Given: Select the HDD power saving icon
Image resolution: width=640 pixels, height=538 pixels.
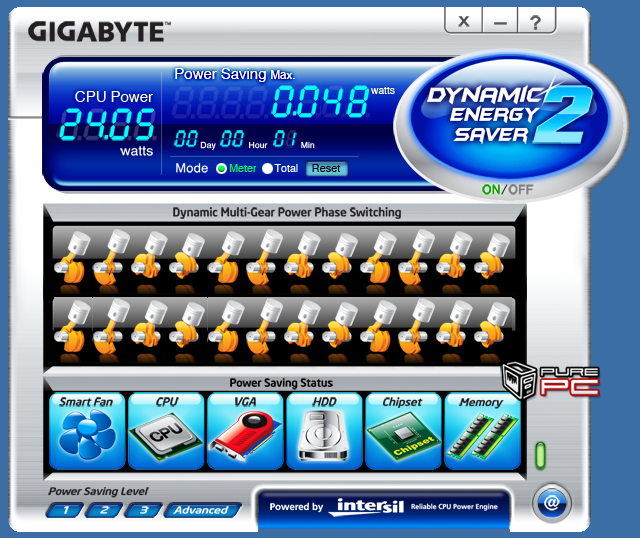Looking at the screenshot, I should pyautogui.click(x=324, y=432).
